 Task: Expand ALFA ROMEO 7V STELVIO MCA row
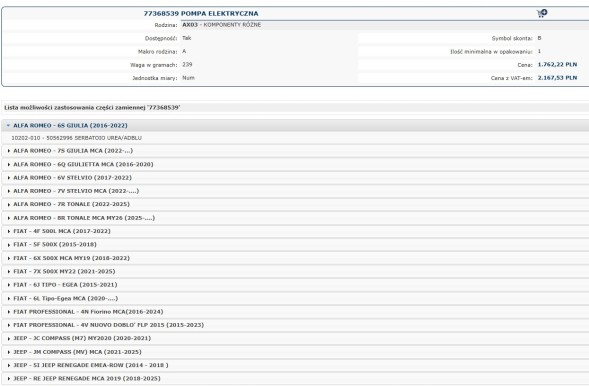point(295,191)
